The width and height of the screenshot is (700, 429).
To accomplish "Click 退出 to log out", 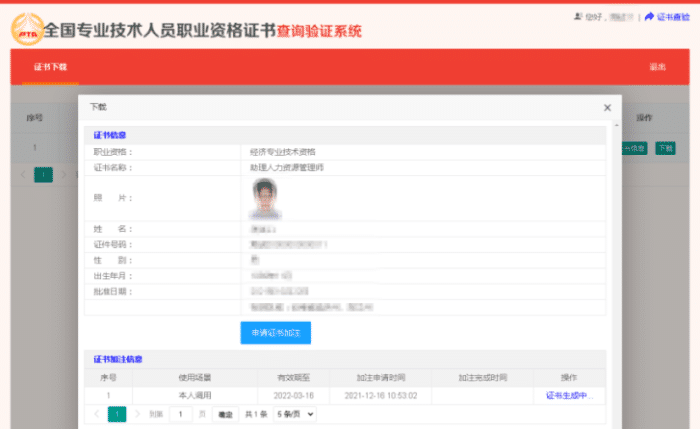I will (x=657, y=67).
